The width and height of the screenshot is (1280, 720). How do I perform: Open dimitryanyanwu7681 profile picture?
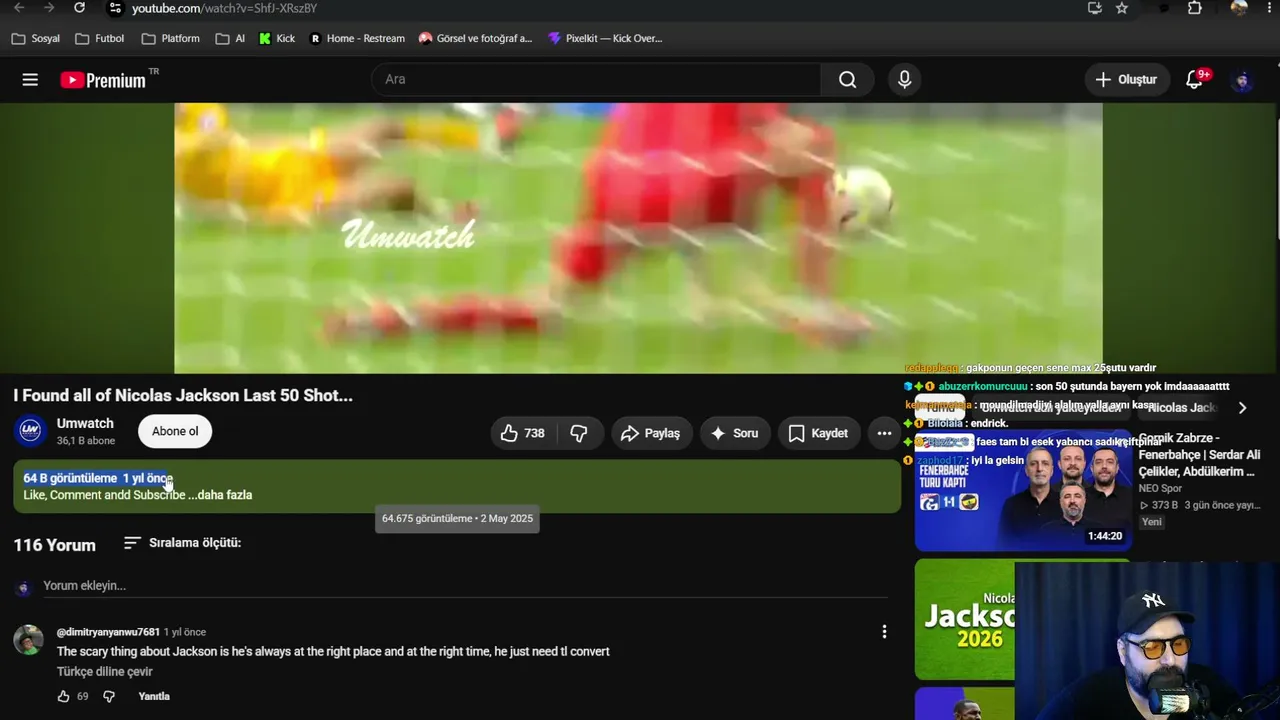click(x=28, y=640)
